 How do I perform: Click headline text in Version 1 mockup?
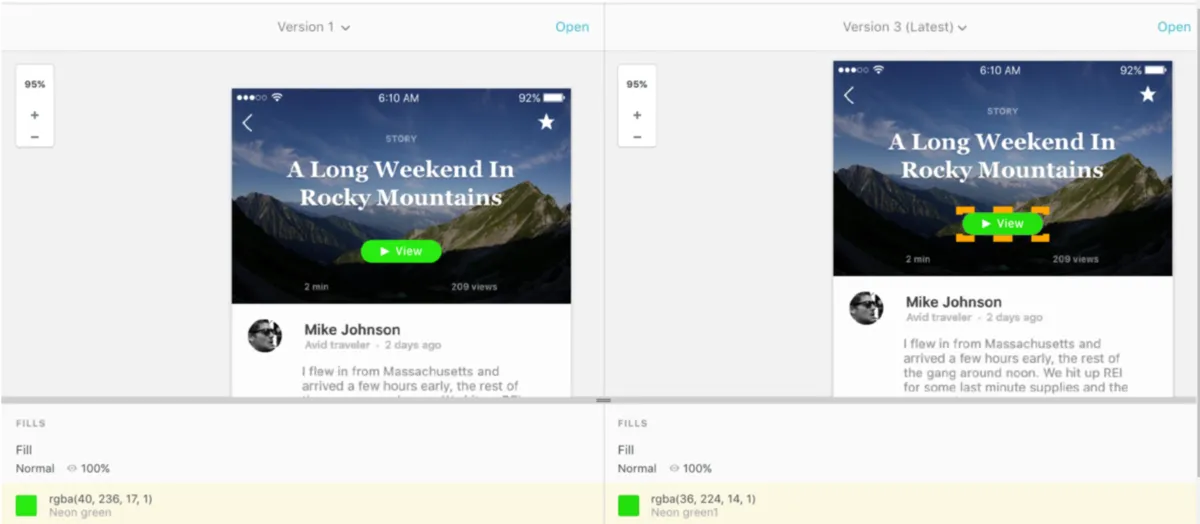(401, 183)
